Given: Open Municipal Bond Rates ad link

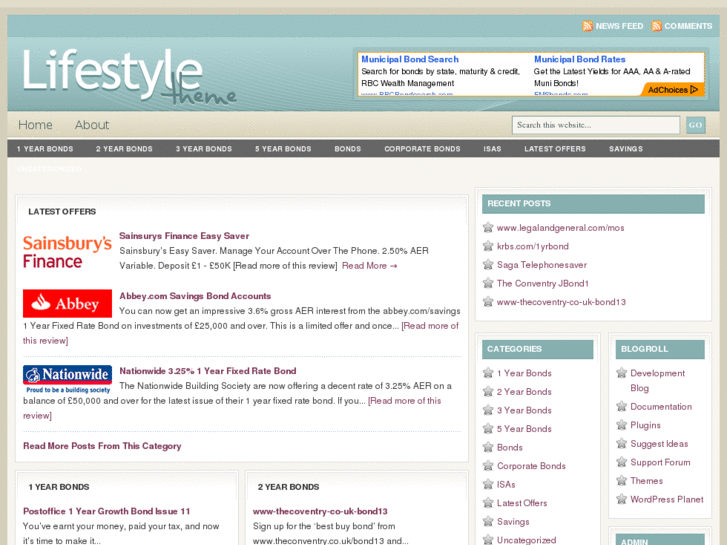Looking at the screenshot, I should click(580, 59).
